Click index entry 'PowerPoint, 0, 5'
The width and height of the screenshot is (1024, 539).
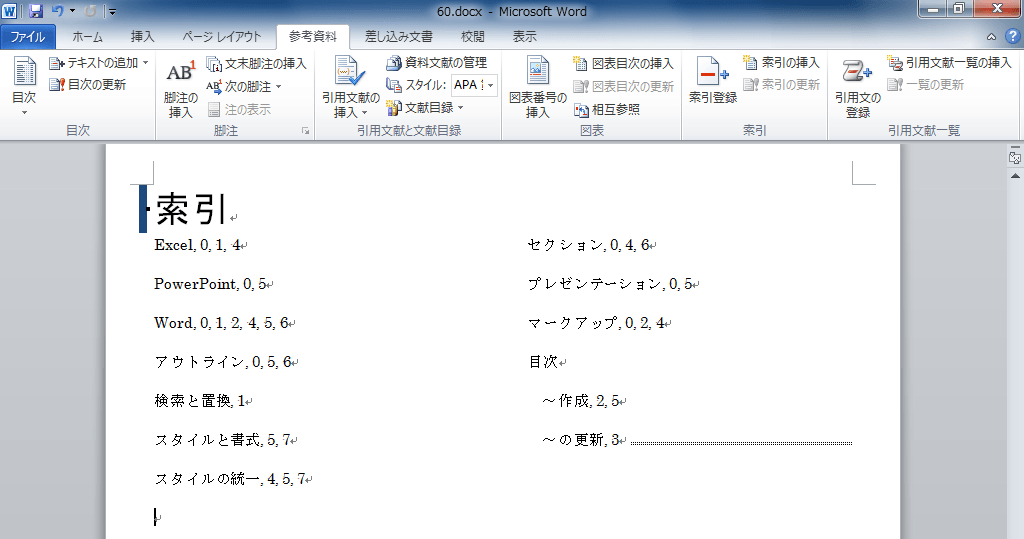(x=210, y=284)
